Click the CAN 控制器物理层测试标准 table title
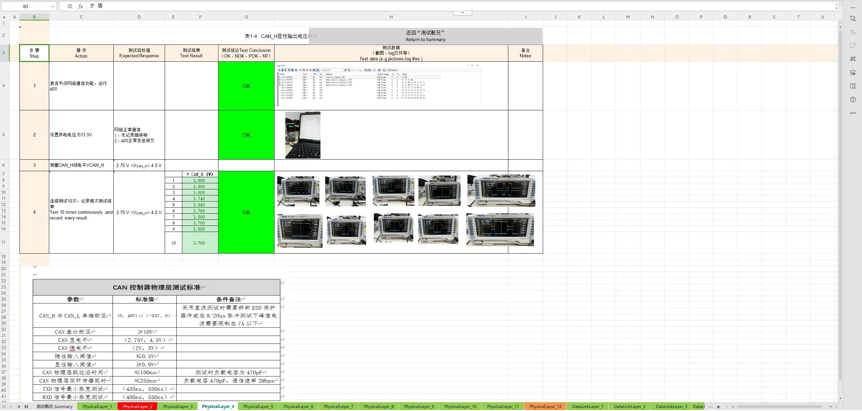Viewport: 862px width, 411px height. [x=157, y=287]
